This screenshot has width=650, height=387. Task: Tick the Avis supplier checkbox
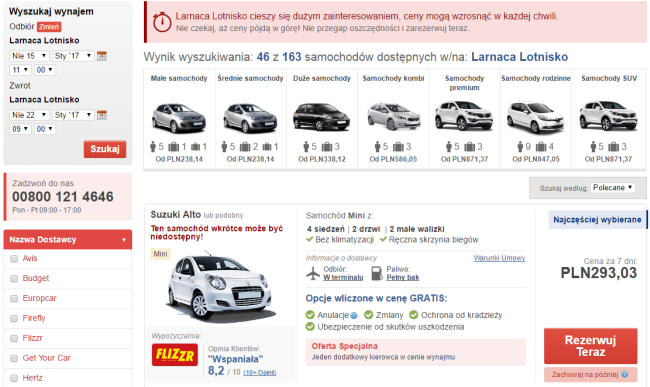[14, 259]
